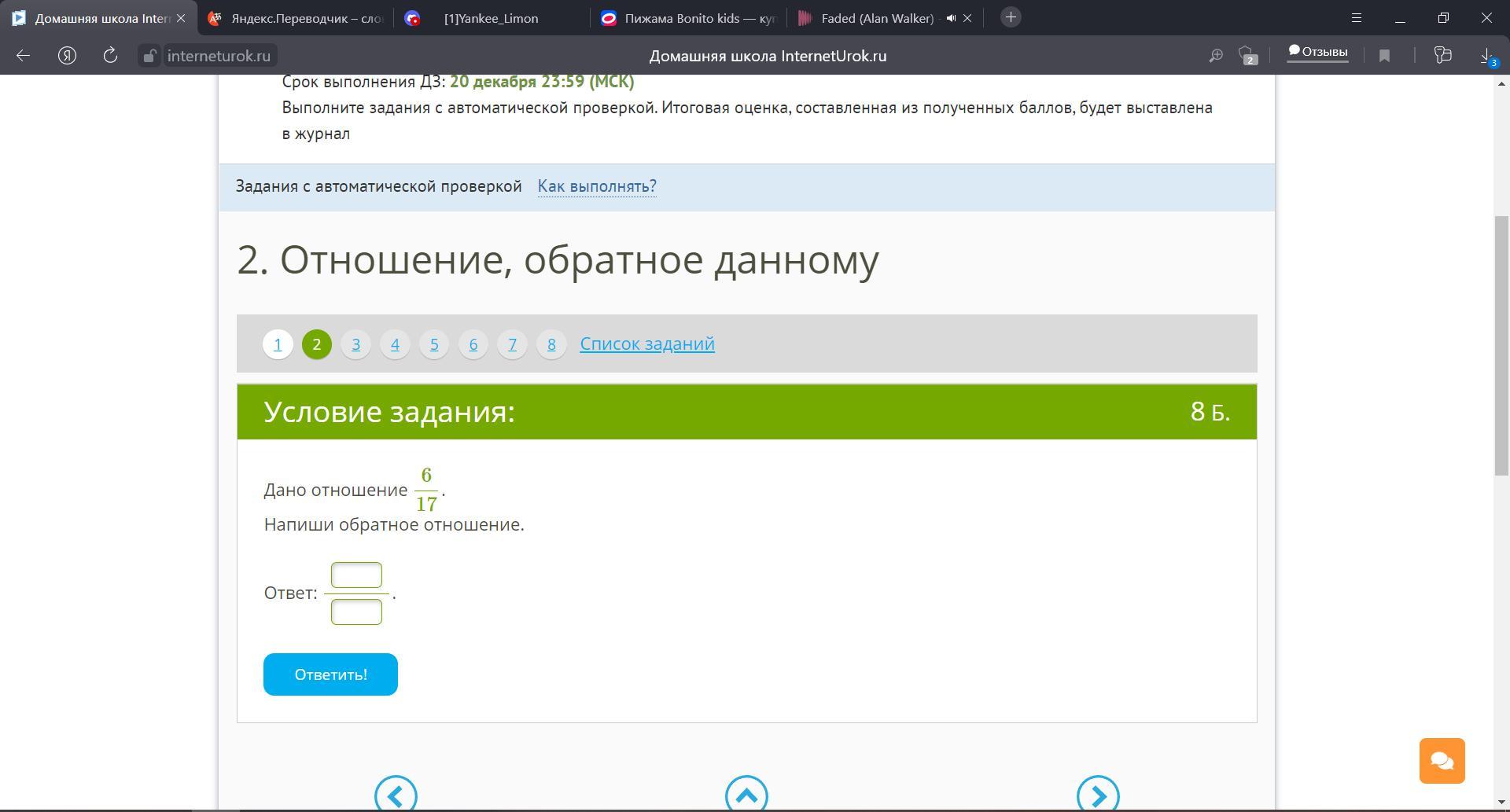This screenshot has width=1510, height=812.
Task: Jump to the top with the up arrow circle
Action: [746, 794]
